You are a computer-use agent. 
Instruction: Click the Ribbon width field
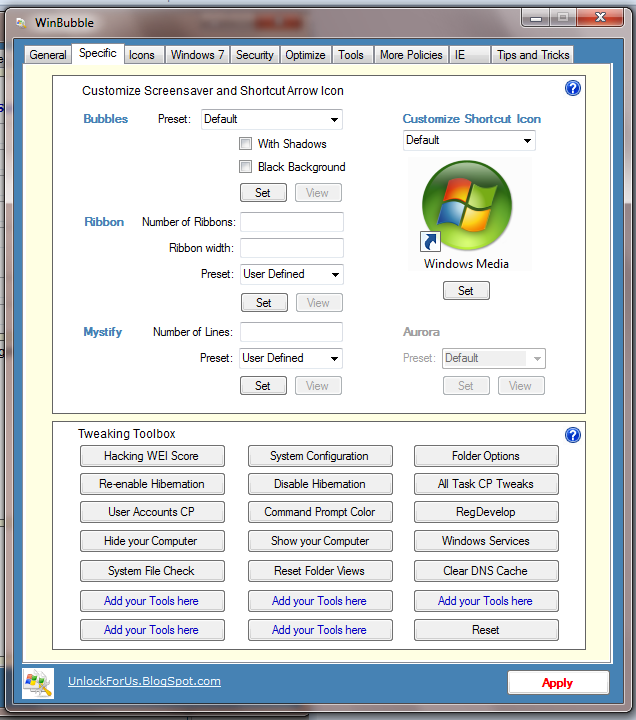tap(292, 248)
